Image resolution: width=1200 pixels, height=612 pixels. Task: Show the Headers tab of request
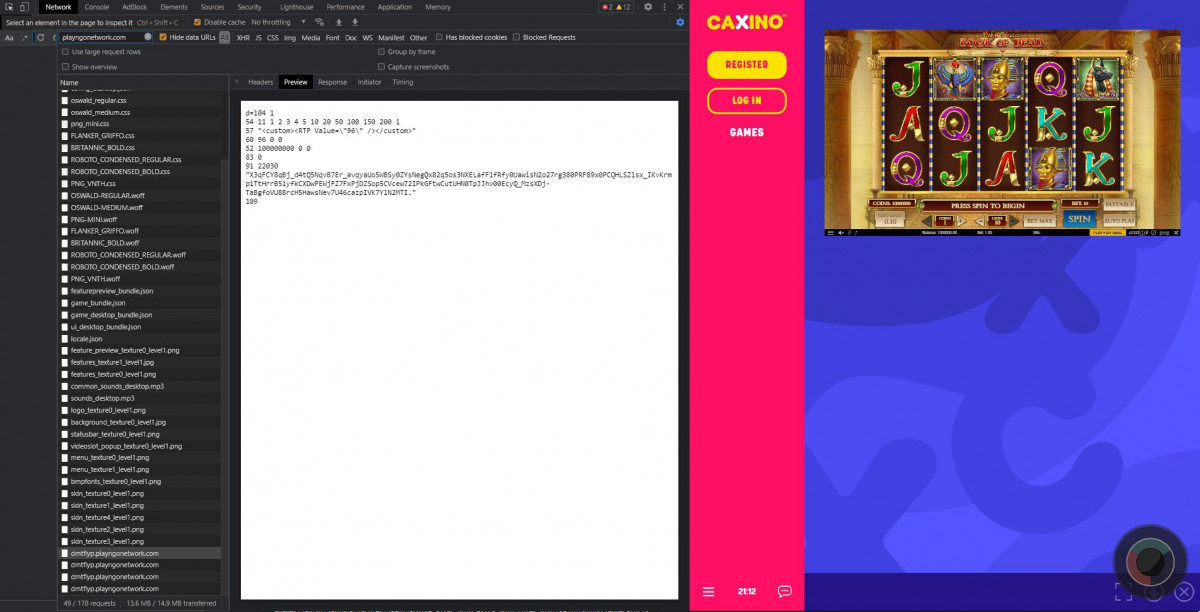pos(260,82)
